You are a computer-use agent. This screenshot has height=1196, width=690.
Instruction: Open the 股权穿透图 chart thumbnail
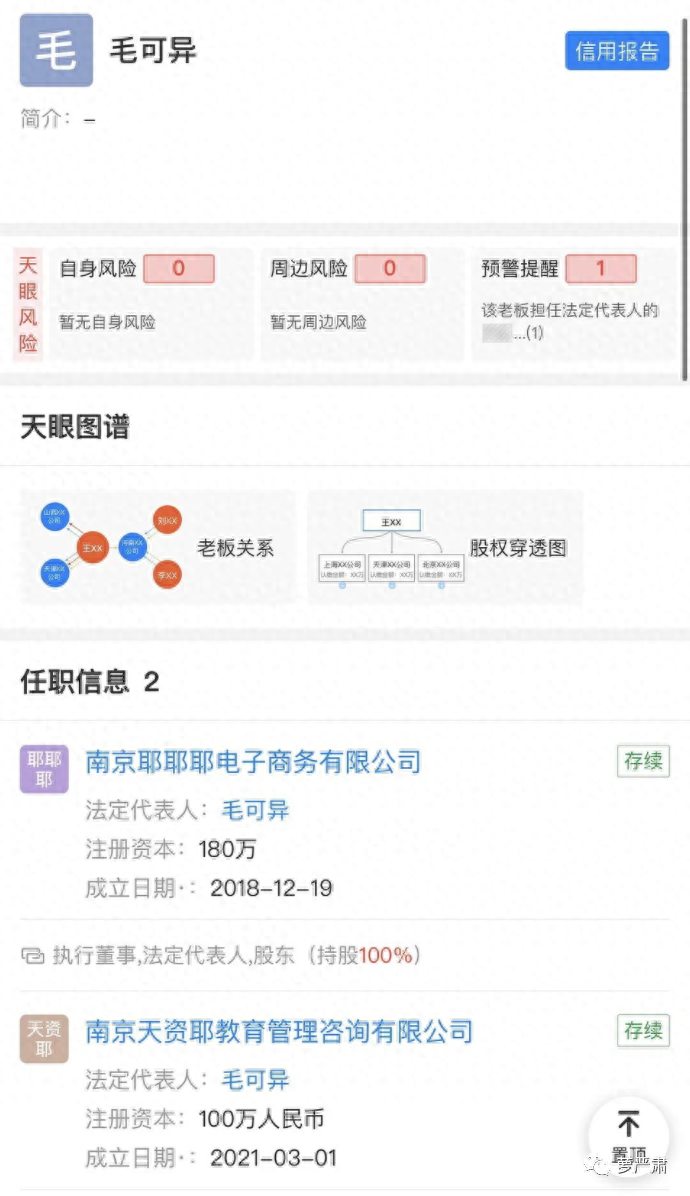click(x=391, y=548)
